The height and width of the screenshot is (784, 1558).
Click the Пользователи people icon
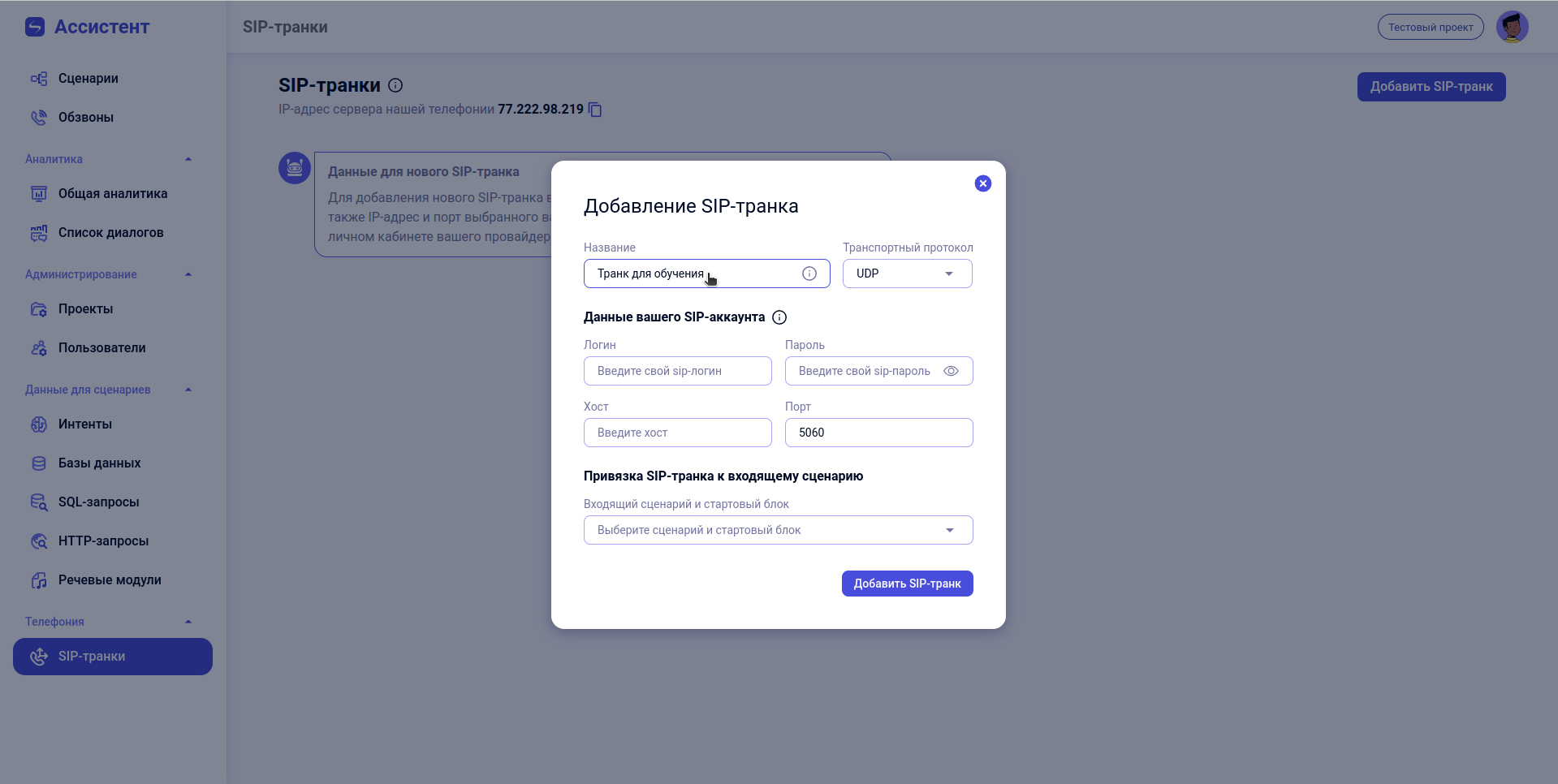tap(39, 348)
